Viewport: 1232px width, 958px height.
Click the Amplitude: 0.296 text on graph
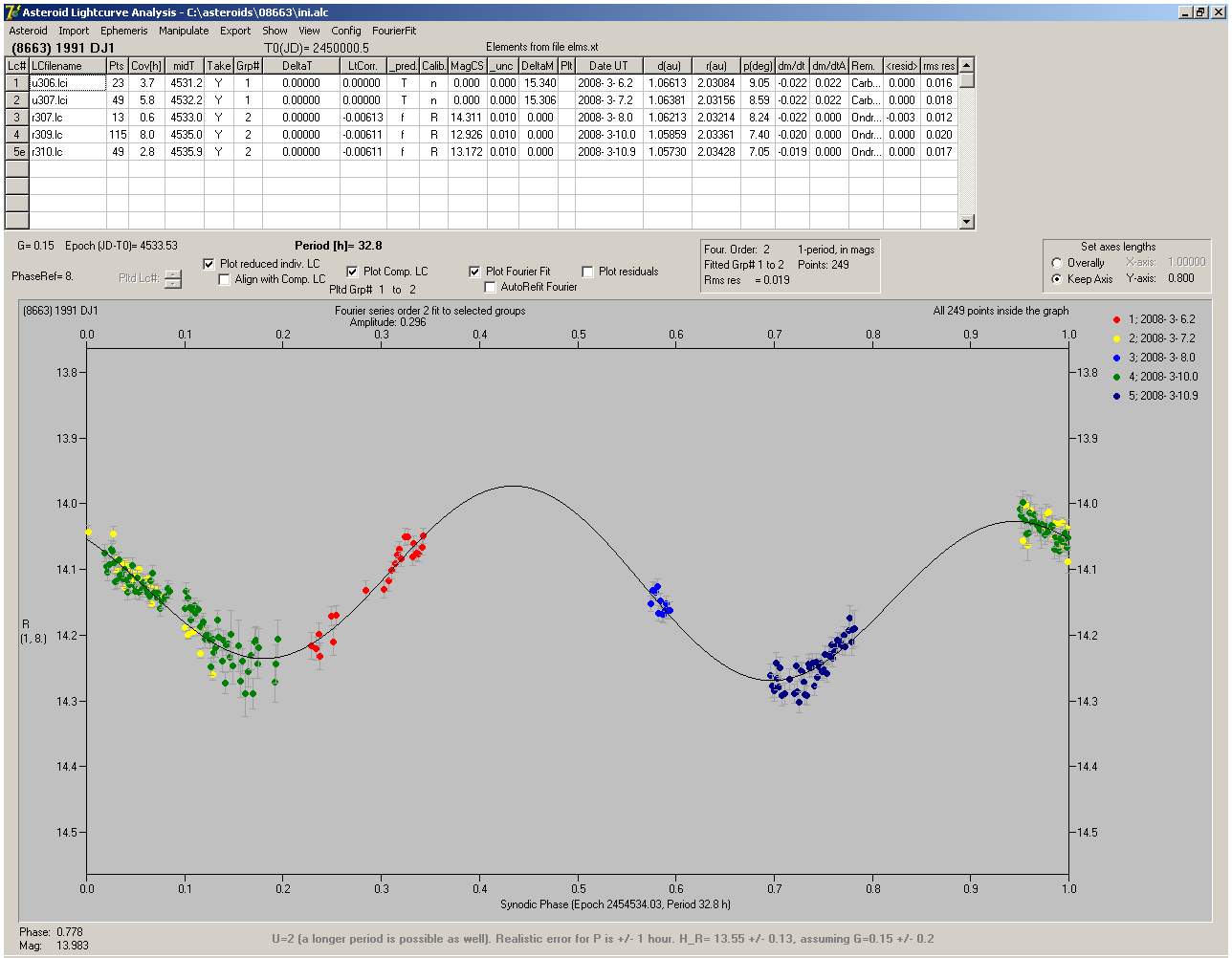(387, 323)
